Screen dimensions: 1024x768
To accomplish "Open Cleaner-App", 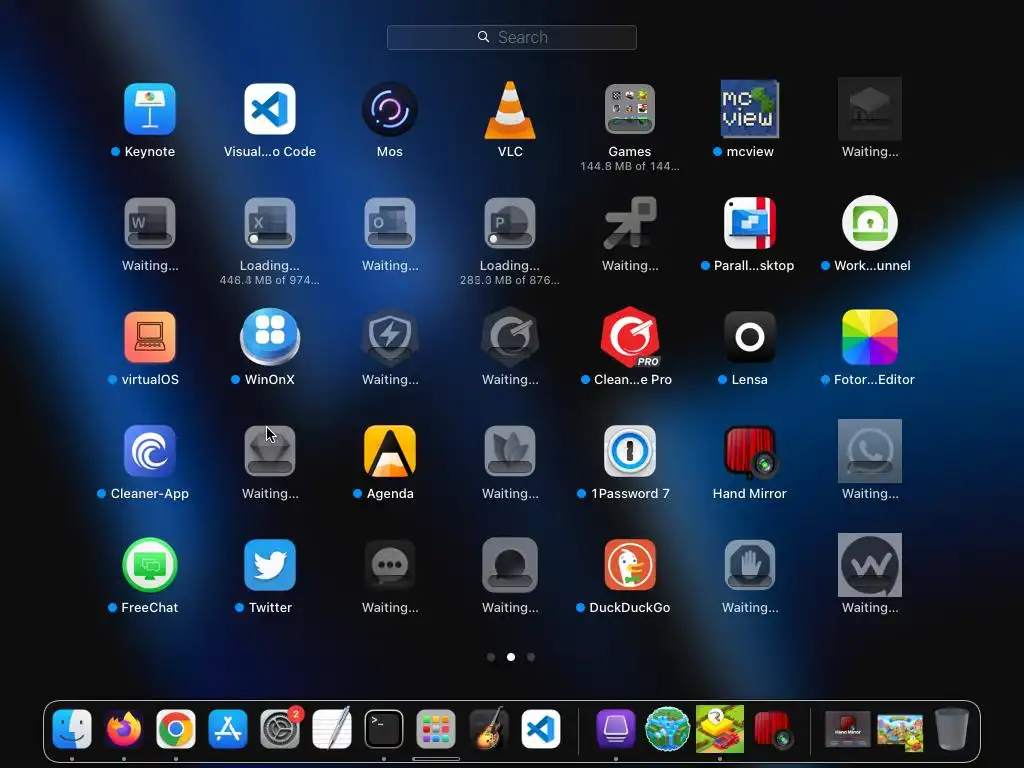I will [x=150, y=451].
